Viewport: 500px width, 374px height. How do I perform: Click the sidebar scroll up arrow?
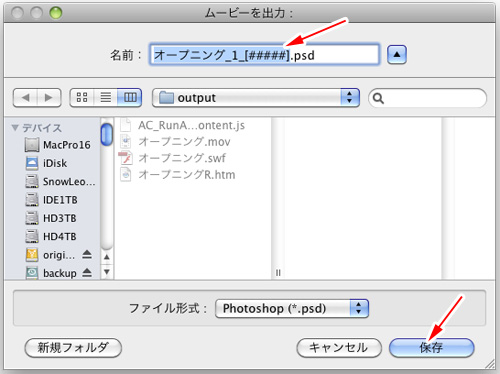pyautogui.click(x=107, y=257)
